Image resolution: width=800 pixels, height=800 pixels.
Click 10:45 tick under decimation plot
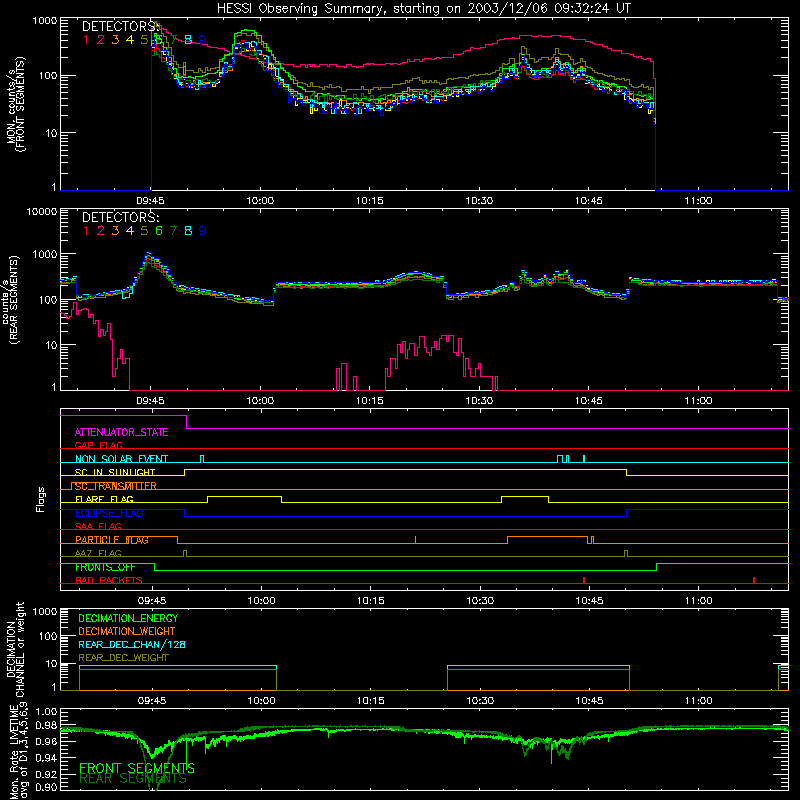589,701
